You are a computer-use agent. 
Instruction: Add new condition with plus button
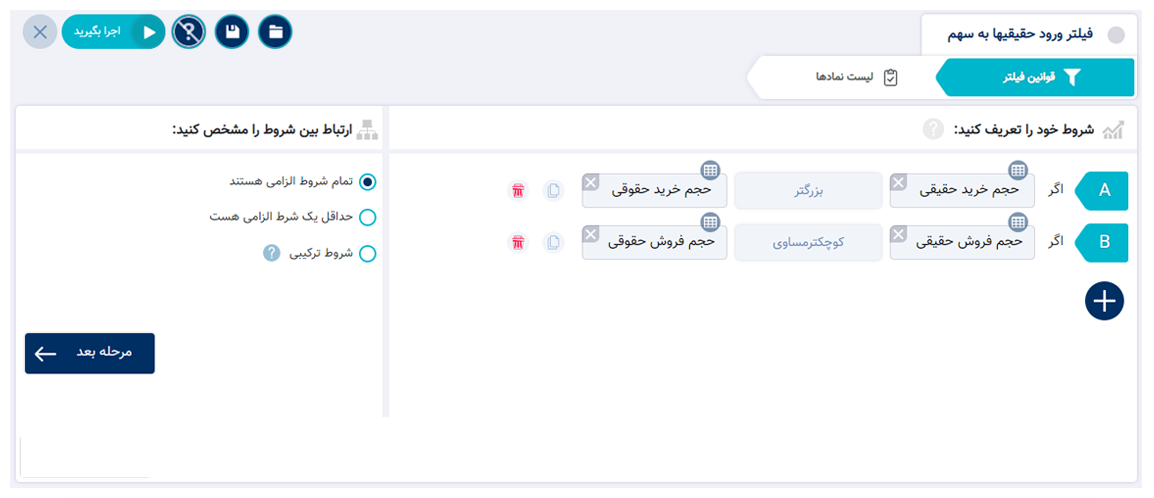point(1104,301)
